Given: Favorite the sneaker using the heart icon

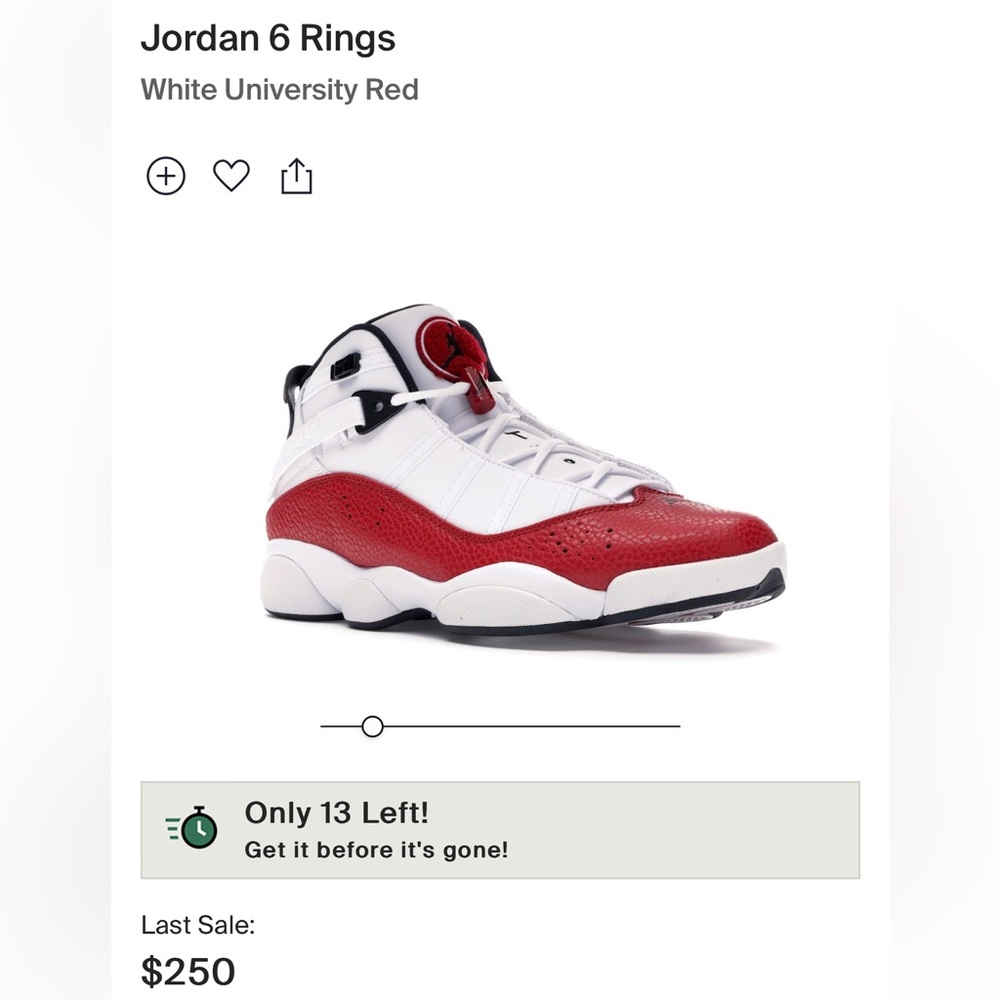Looking at the screenshot, I should pos(233,174).
